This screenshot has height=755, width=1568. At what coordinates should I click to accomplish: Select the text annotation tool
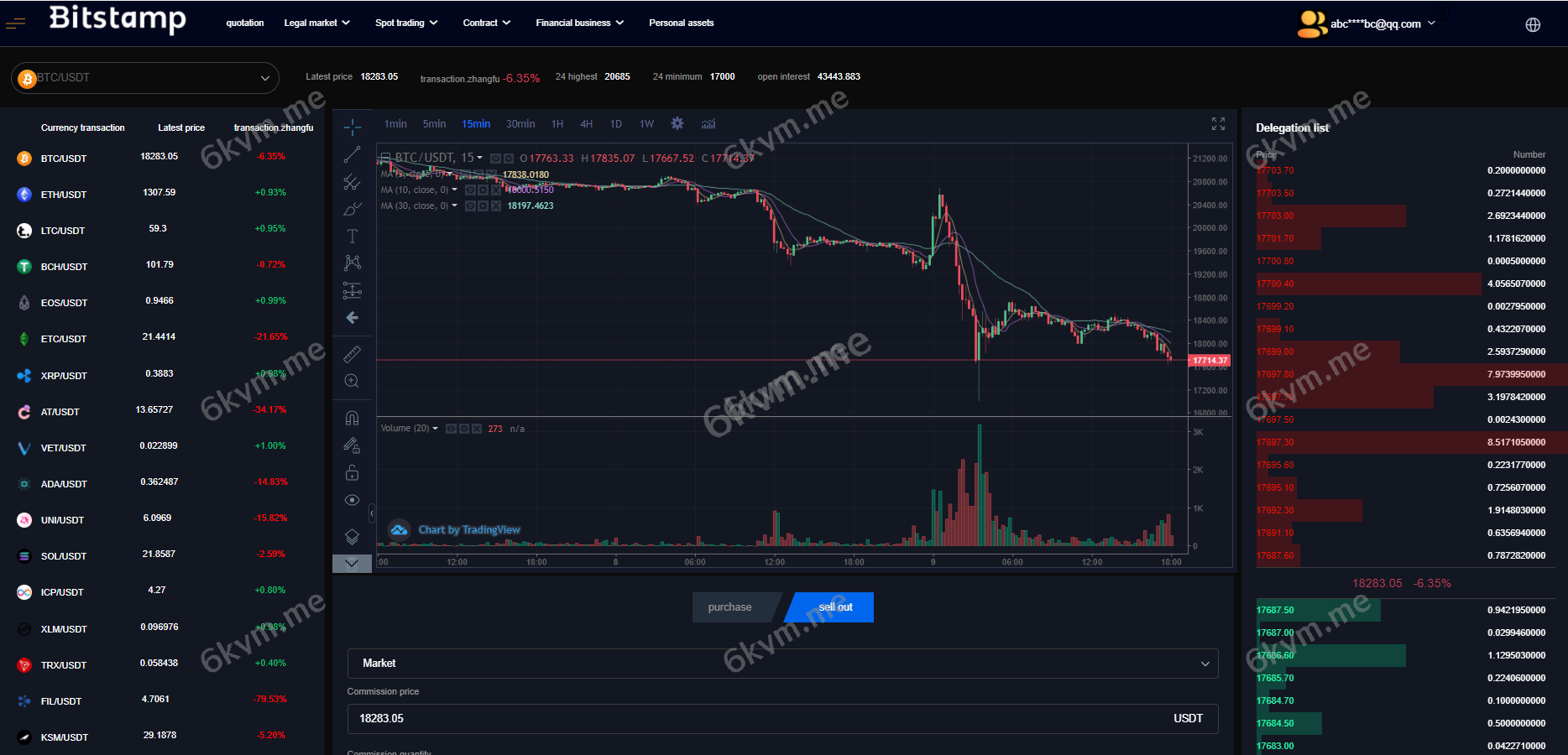pyautogui.click(x=353, y=237)
